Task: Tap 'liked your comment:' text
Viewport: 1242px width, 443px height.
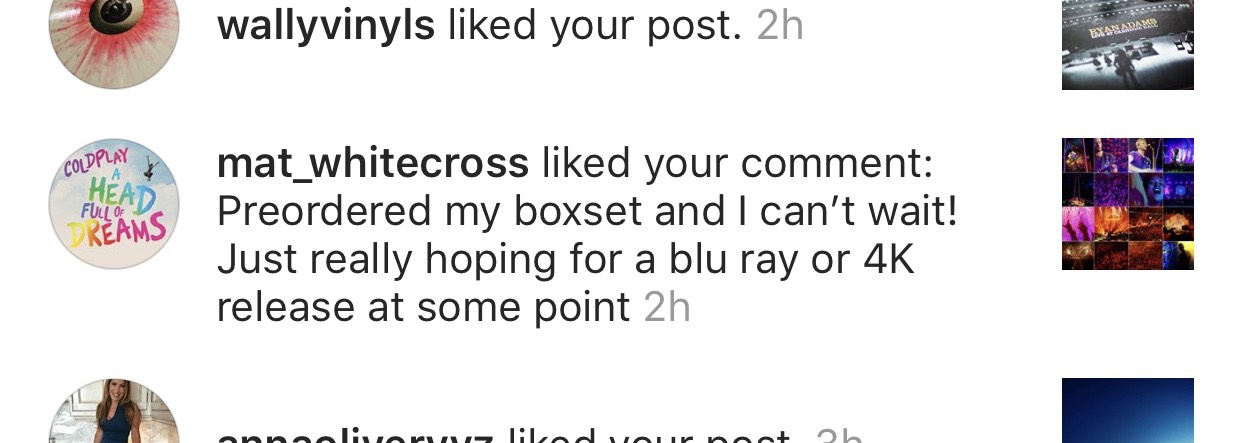Action: (x=738, y=163)
